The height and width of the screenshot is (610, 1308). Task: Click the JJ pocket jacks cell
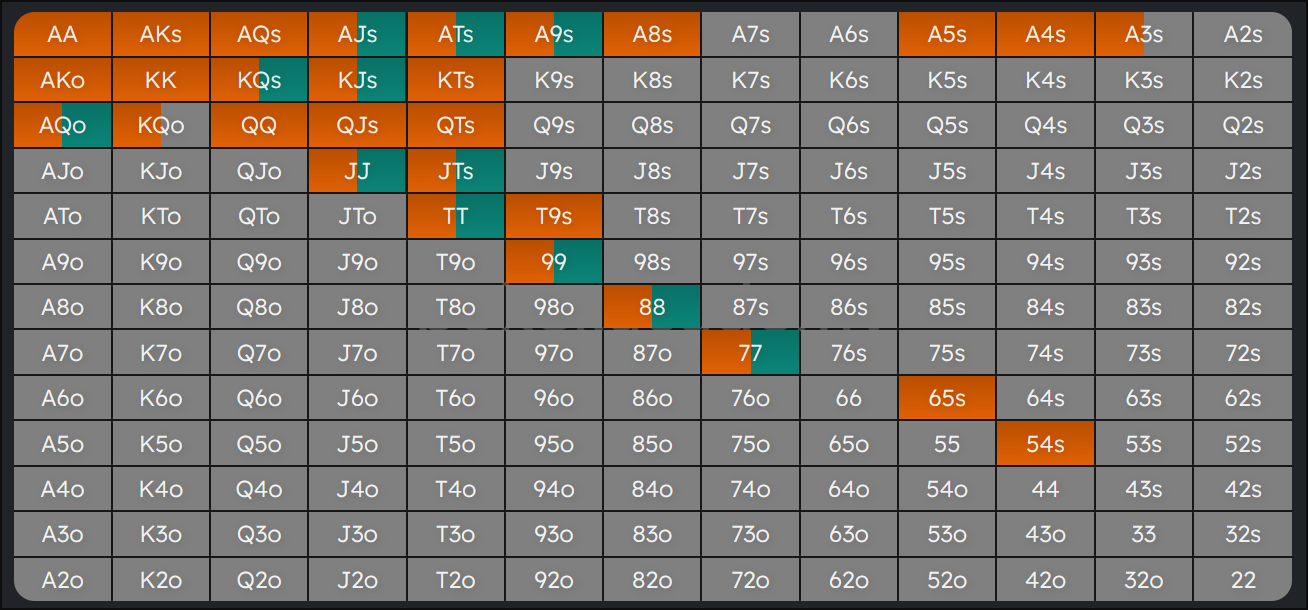tap(357, 171)
